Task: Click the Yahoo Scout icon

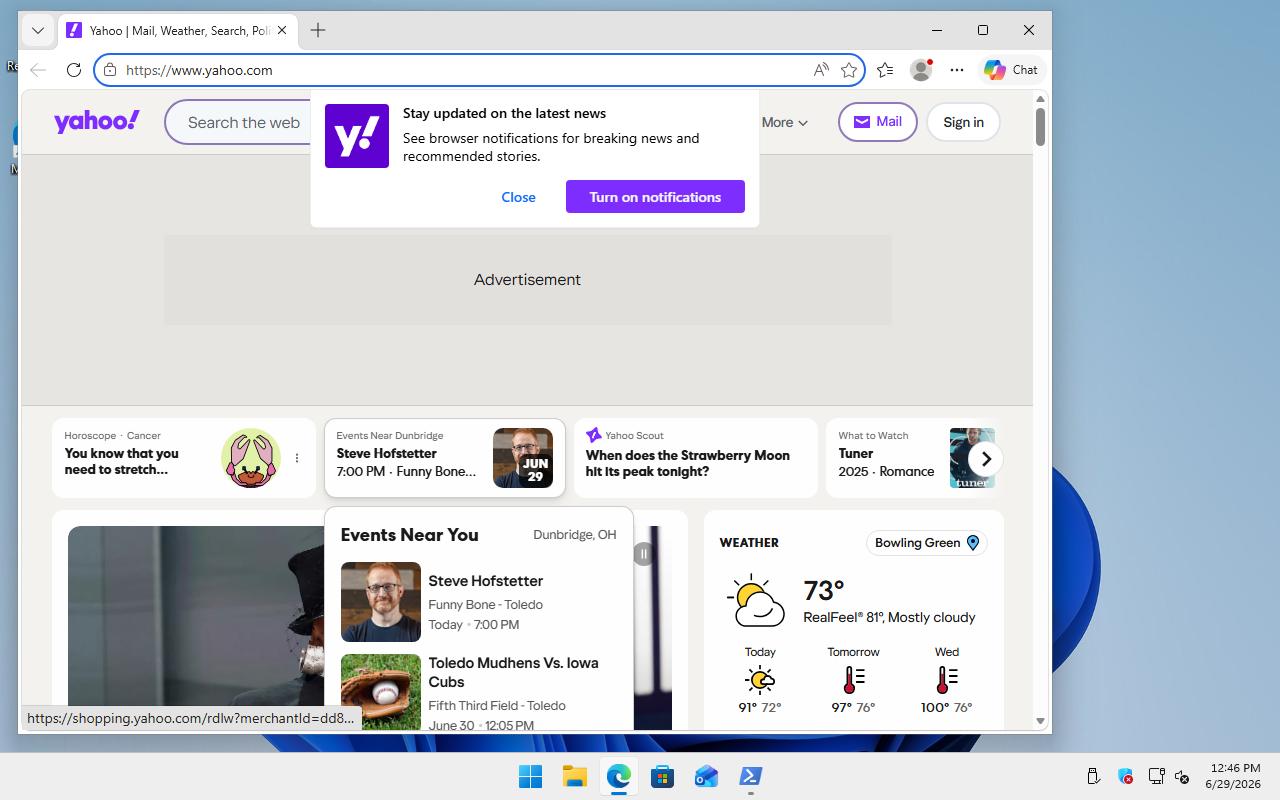Action: pos(594,435)
